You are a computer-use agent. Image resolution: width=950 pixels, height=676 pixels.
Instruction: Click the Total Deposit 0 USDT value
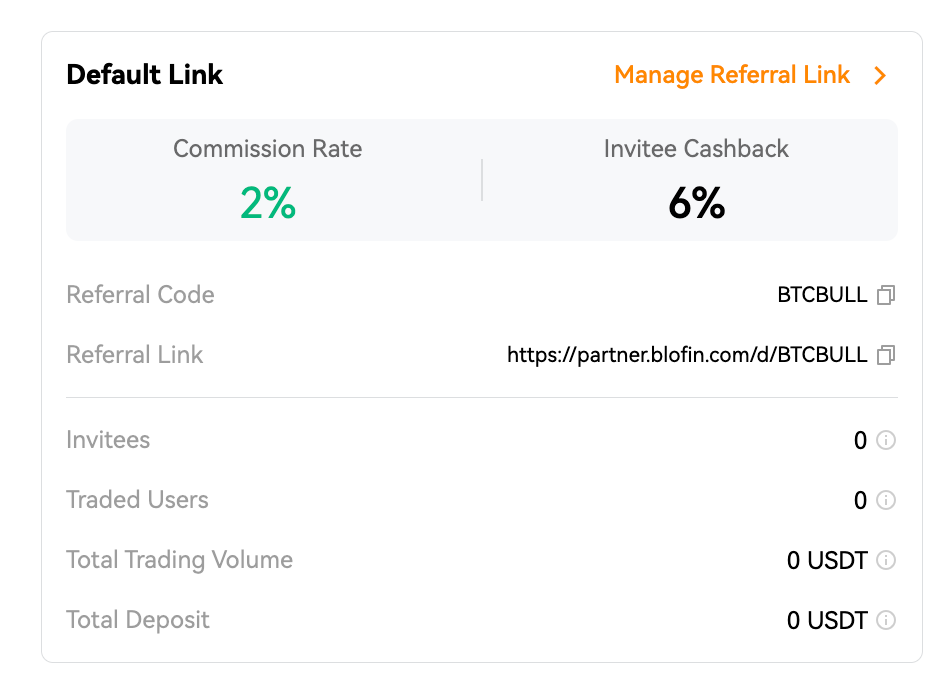click(x=827, y=620)
